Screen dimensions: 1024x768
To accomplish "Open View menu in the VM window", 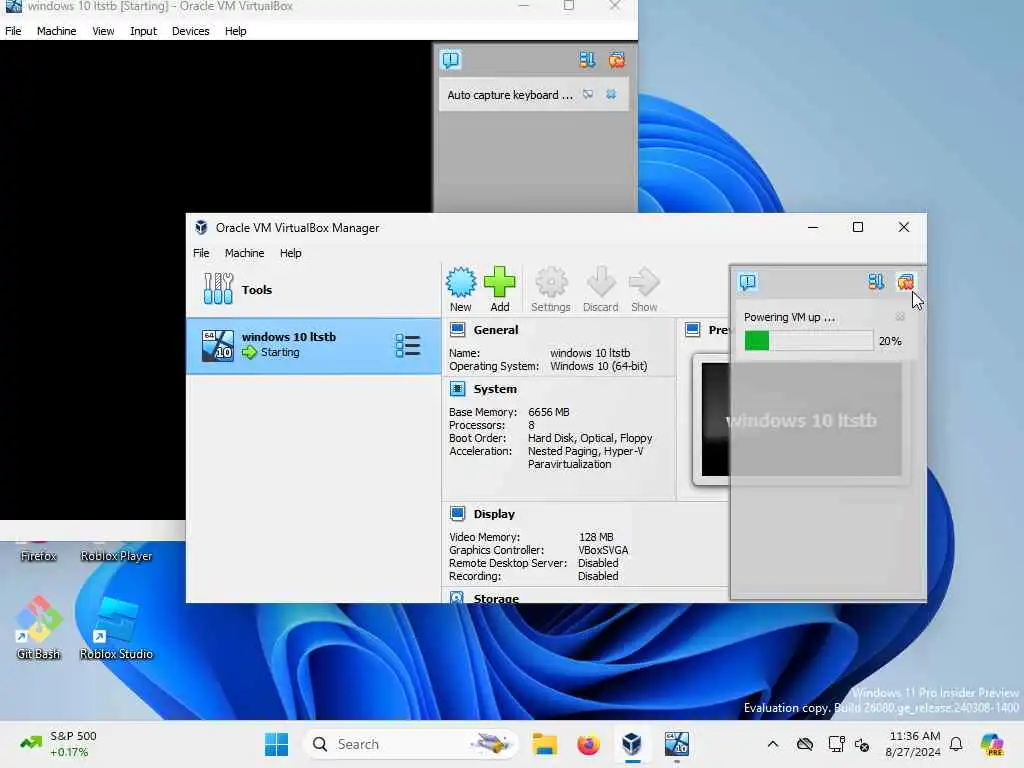I will click(x=103, y=31).
